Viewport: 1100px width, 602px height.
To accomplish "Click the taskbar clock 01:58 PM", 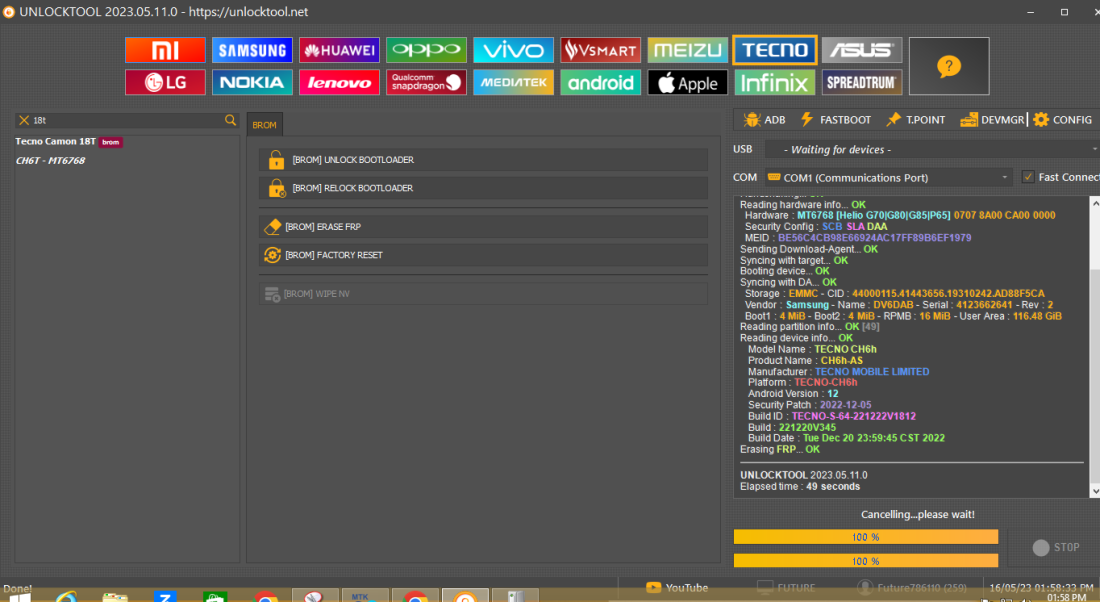I will pos(1067,598).
